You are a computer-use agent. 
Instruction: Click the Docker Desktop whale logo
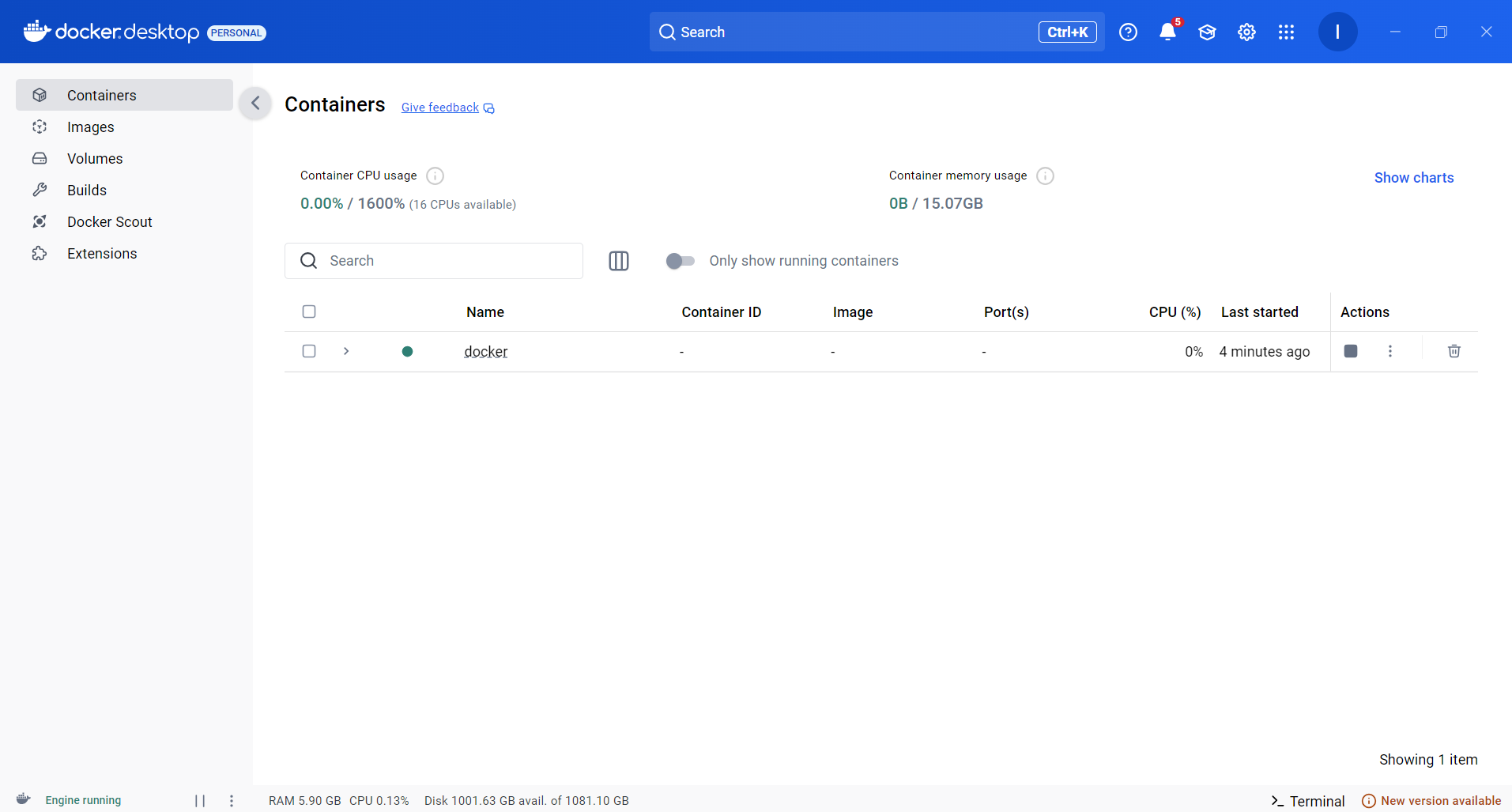36,31
